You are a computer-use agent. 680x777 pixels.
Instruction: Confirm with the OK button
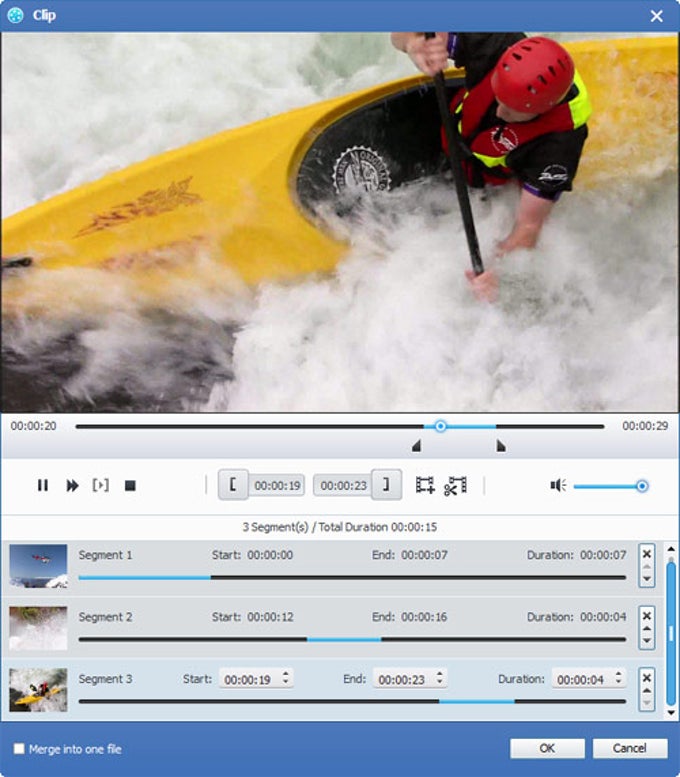pos(547,748)
